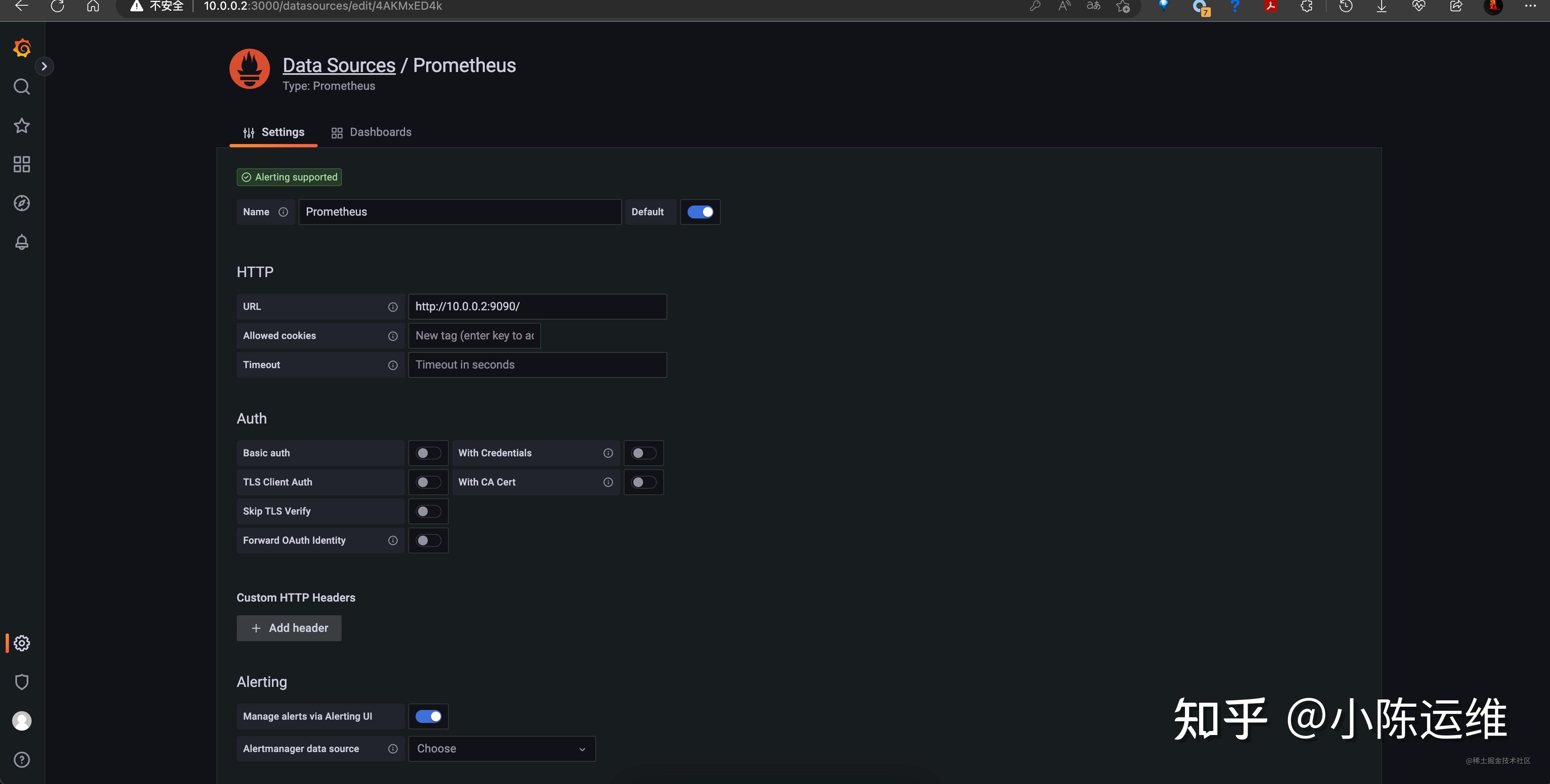The image size is (1550, 784).
Task: Turn off Manage alerts via Alerting UI
Action: 429,716
